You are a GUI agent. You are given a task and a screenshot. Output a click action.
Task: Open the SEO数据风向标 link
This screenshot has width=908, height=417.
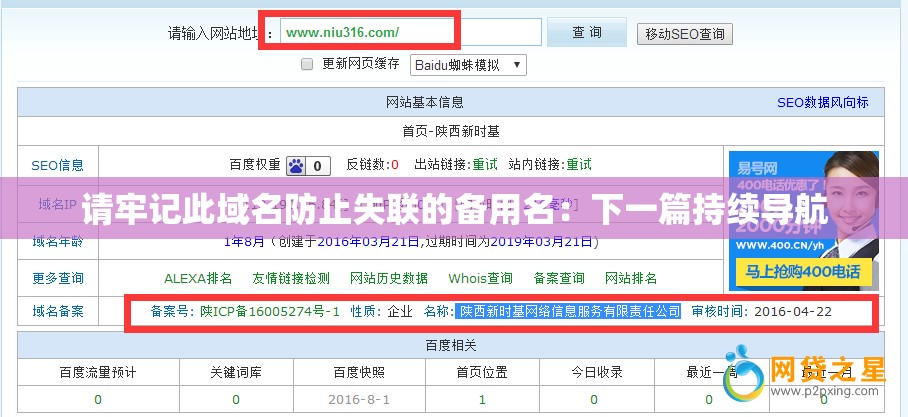click(822, 103)
